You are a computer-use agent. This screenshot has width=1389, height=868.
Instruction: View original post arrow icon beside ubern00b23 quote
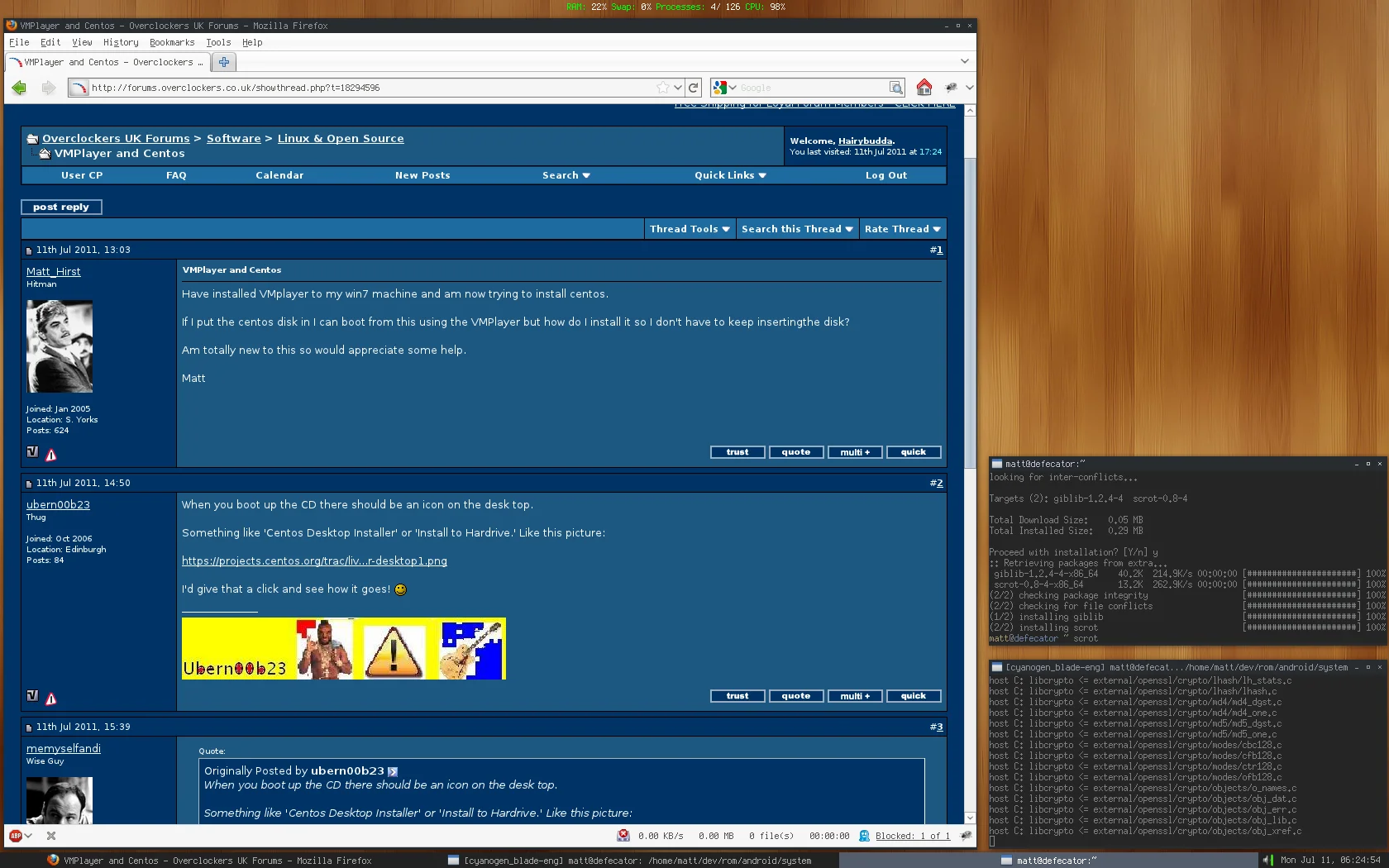click(393, 771)
